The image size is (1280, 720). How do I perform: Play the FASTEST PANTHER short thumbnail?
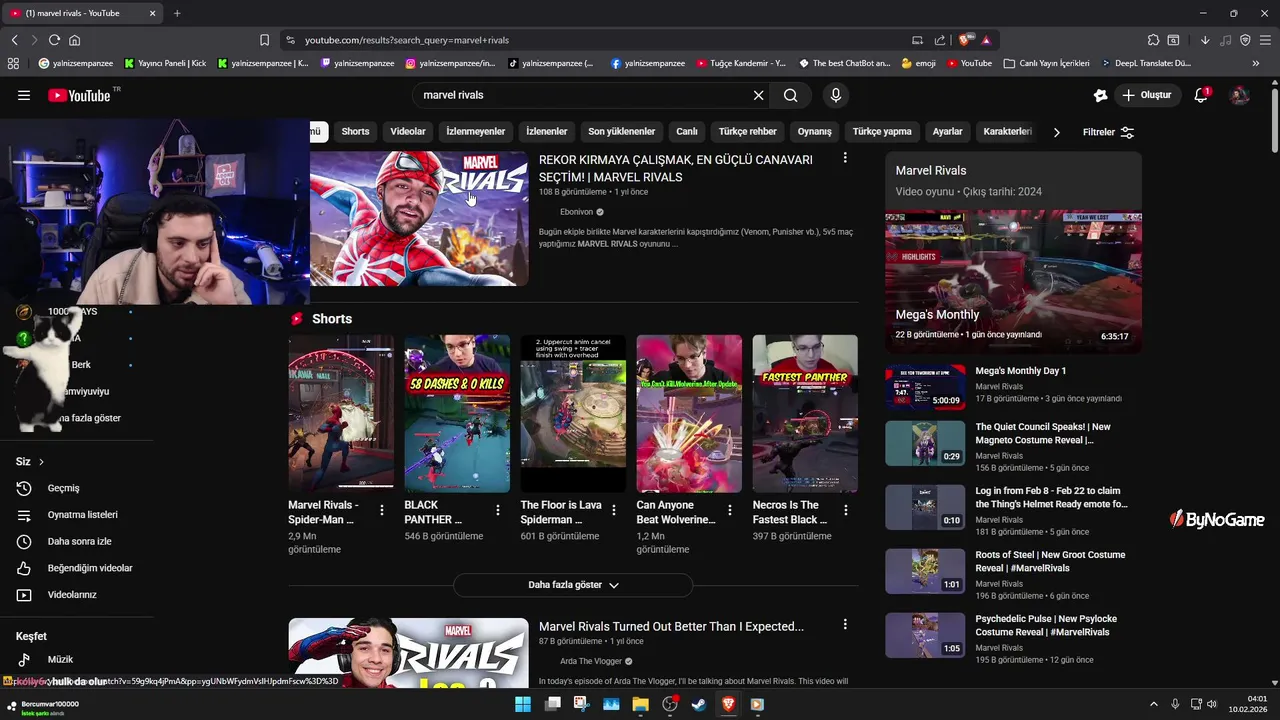point(805,413)
